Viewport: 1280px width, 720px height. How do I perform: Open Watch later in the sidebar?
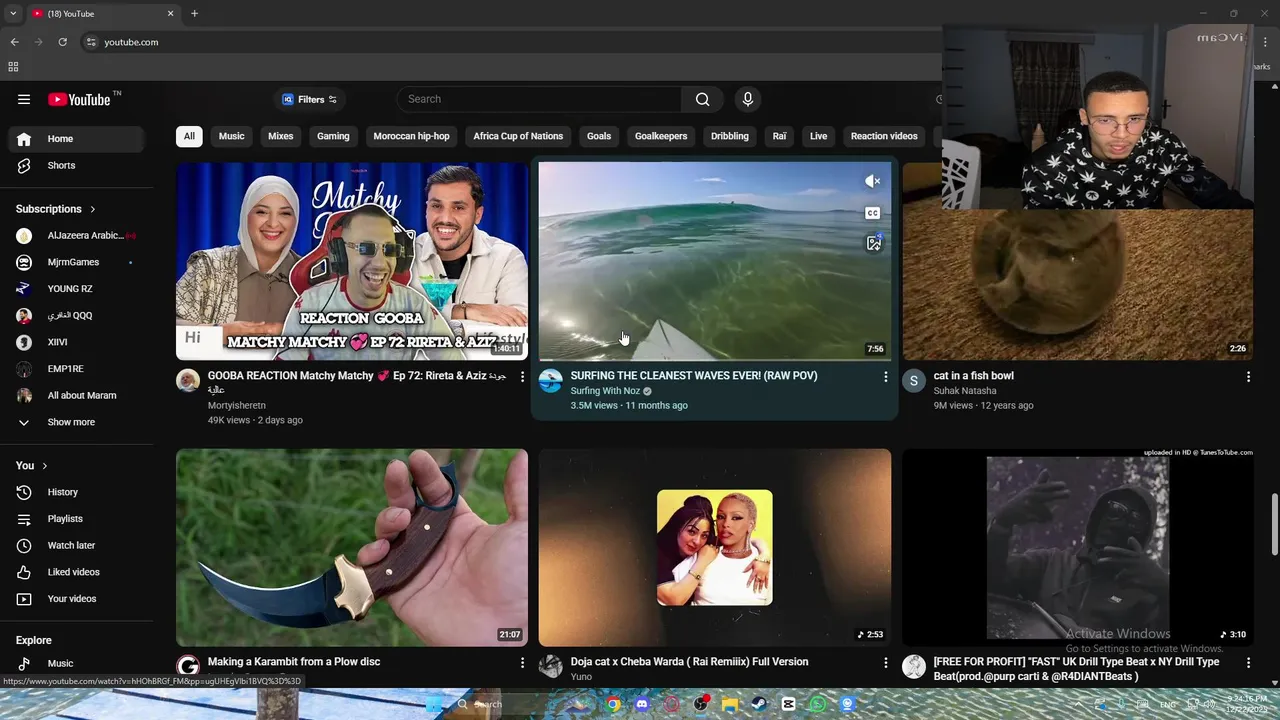pyautogui.click(x=76, y=545)
